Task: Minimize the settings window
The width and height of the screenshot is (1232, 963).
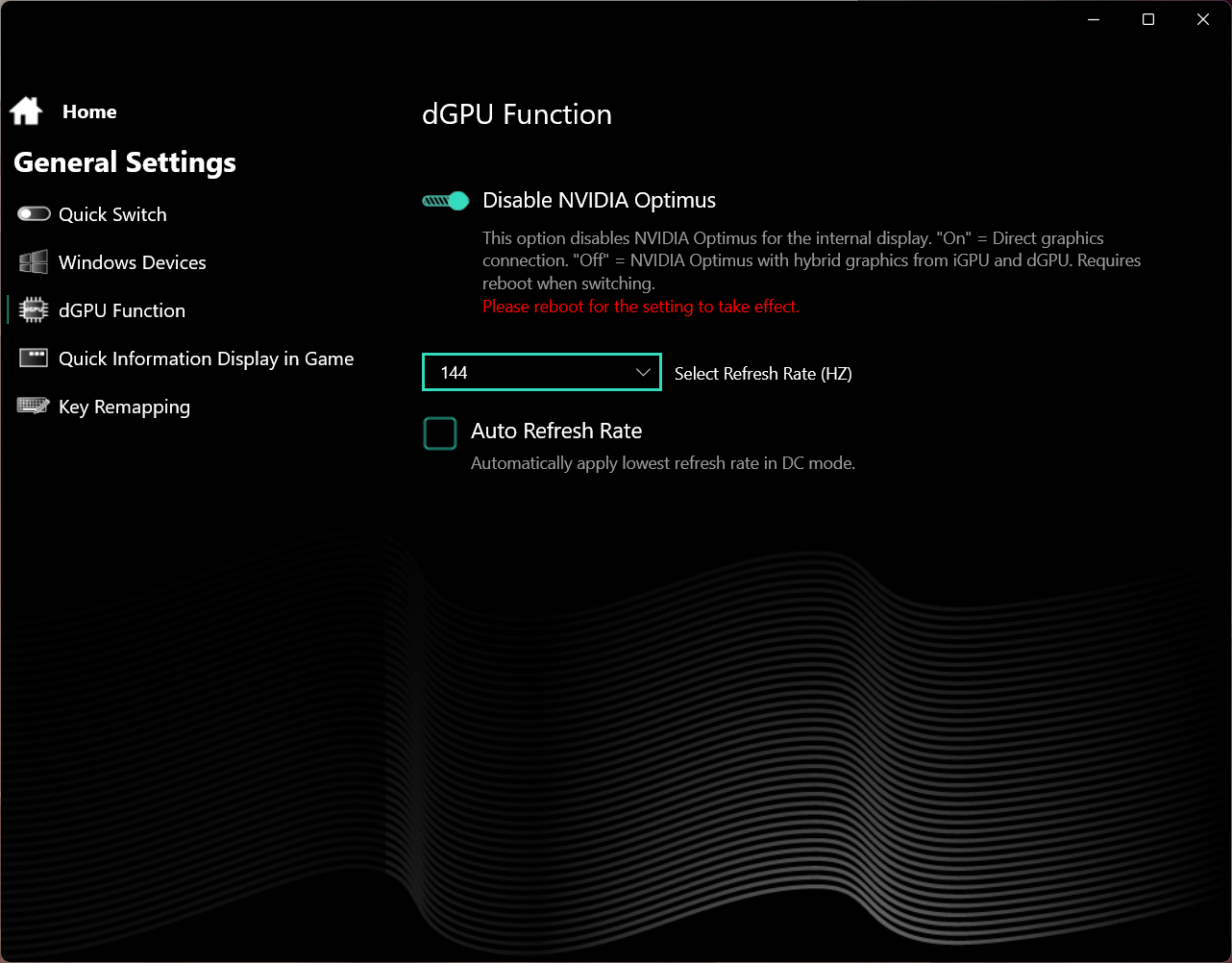Action: [x=1094, y=19]
